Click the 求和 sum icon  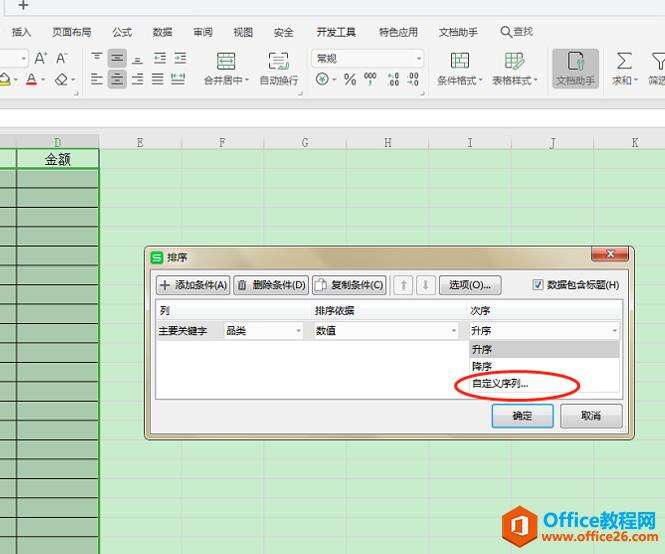pyautogui.click(x=624, y=62)
